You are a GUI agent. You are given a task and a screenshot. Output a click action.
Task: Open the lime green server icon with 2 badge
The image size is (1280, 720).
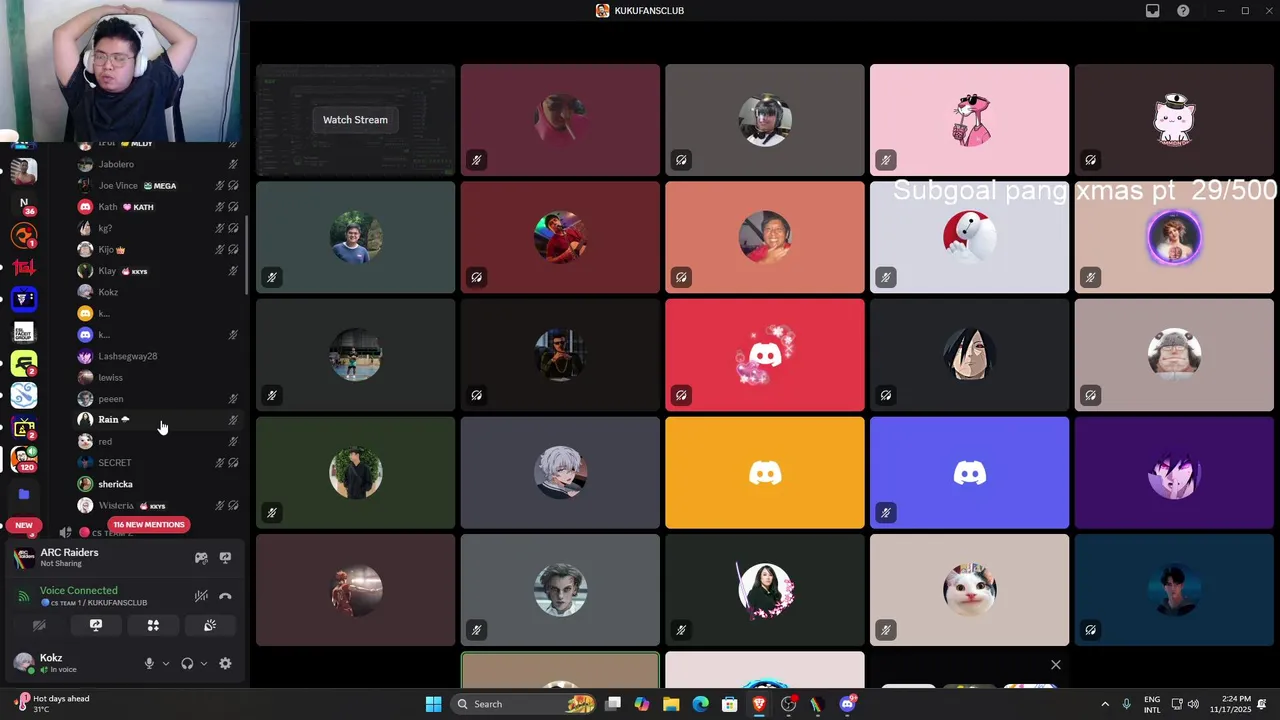24,364
